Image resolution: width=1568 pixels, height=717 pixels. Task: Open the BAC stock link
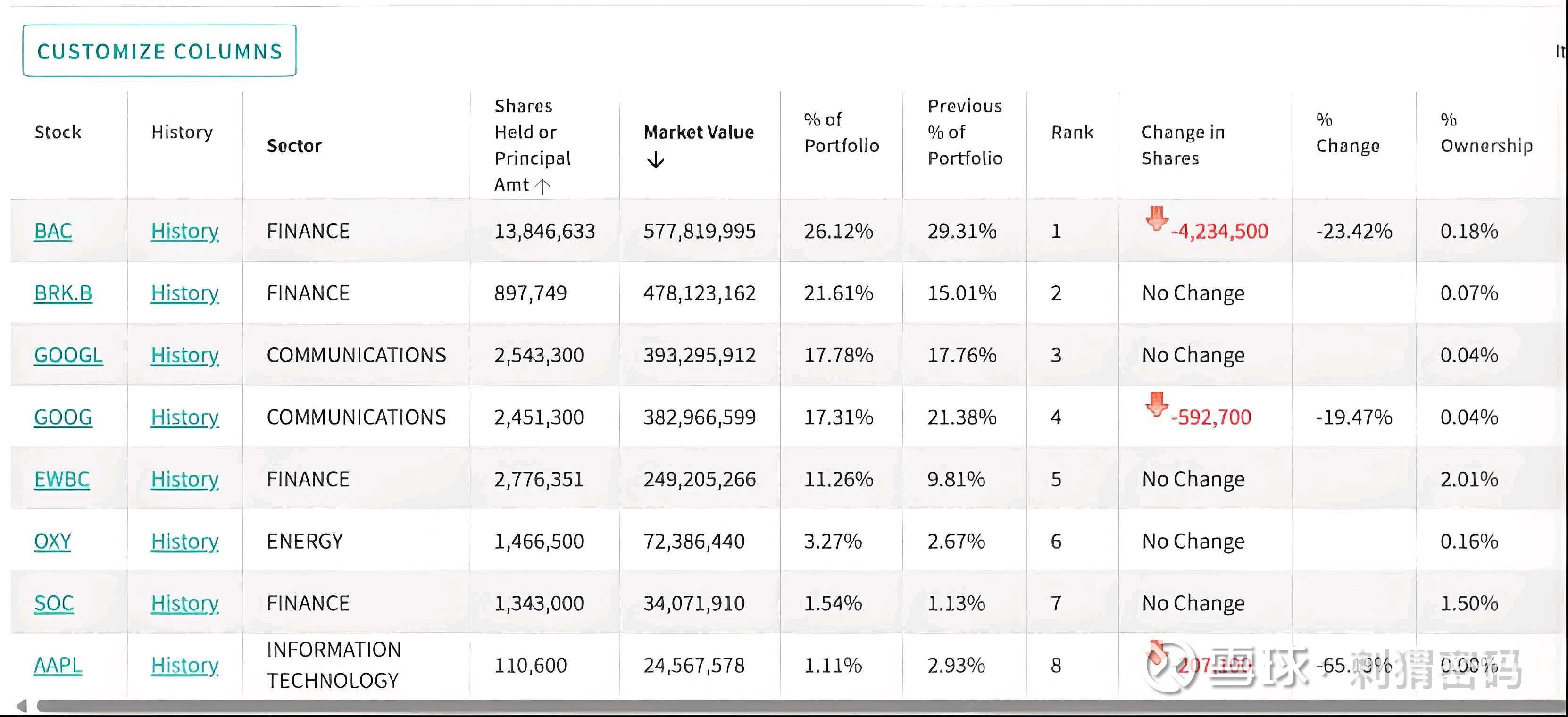click(x=53, y=231)
